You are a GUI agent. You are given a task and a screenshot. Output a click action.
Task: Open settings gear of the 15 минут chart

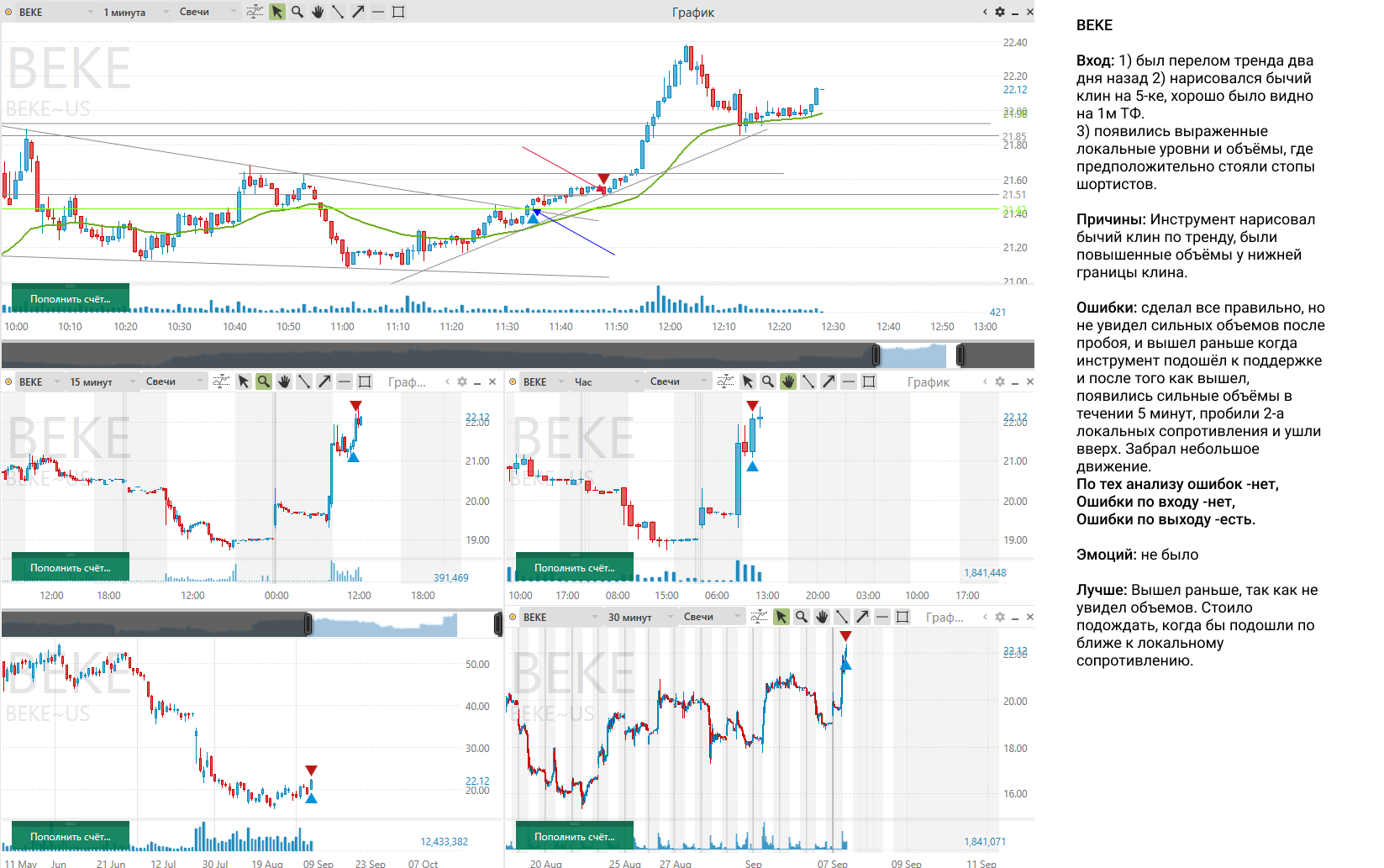pyautogui.click(x=462, y=381)
